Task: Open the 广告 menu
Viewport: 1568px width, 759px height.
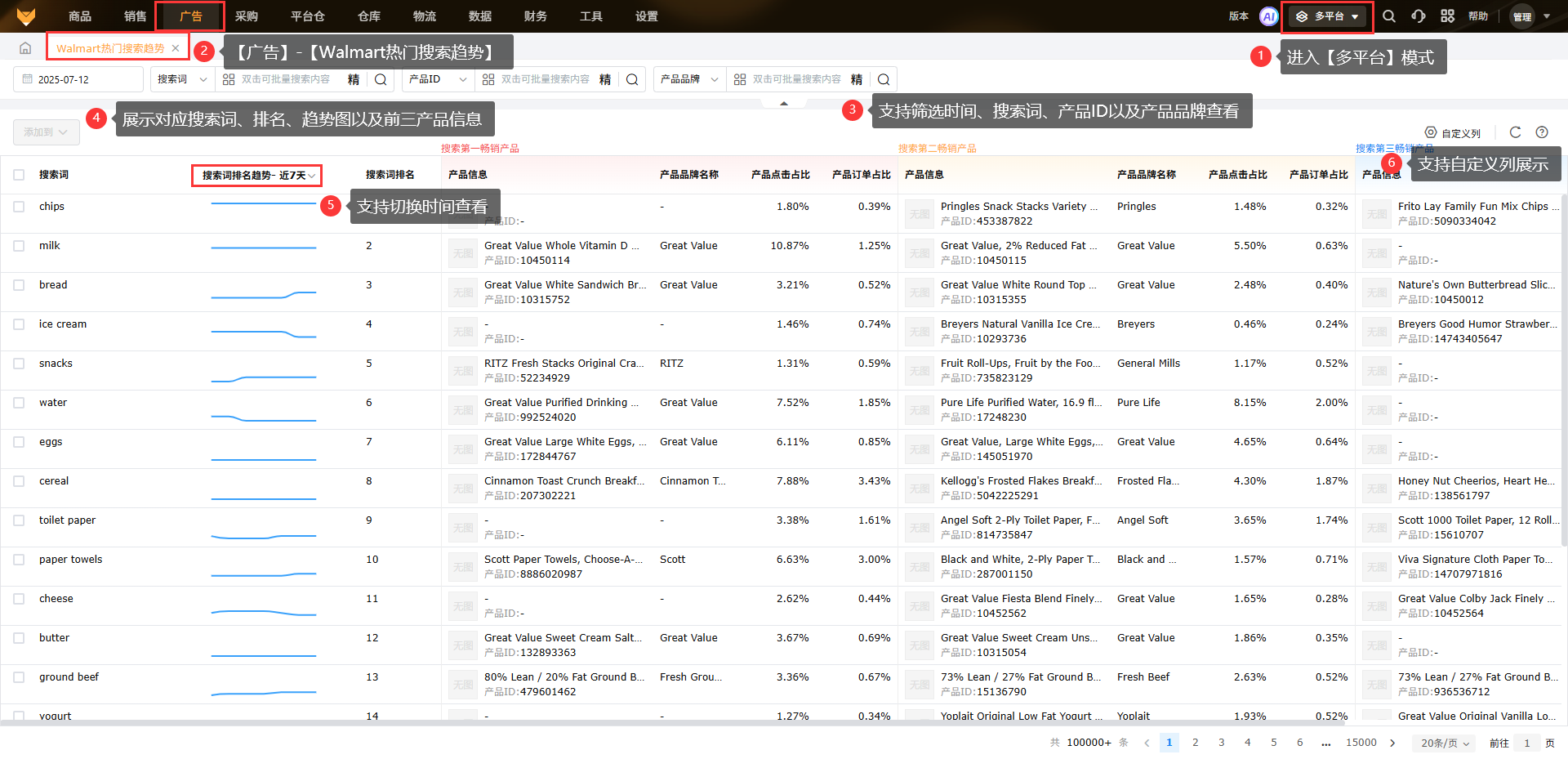Action: 190,16
